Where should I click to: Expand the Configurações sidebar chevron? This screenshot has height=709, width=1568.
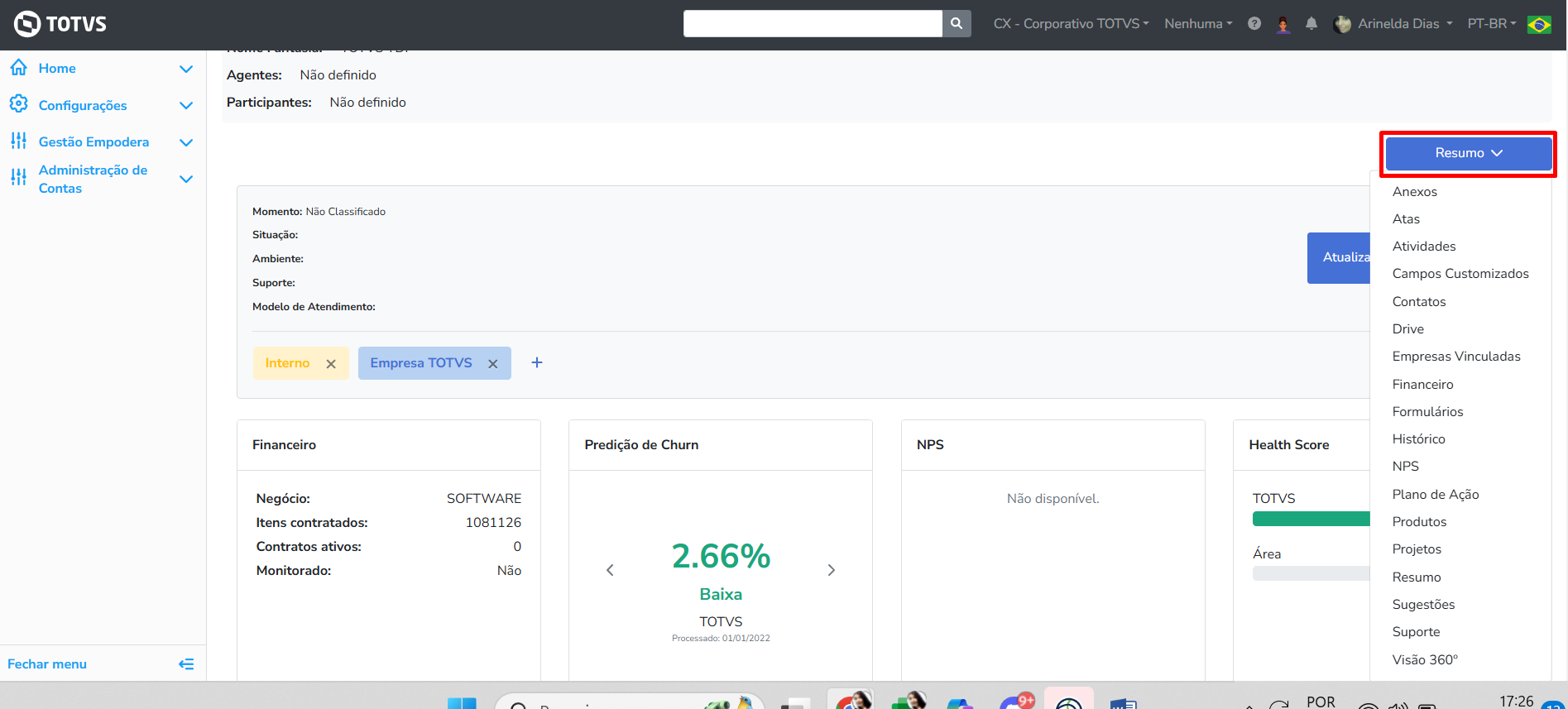[186, 106]
